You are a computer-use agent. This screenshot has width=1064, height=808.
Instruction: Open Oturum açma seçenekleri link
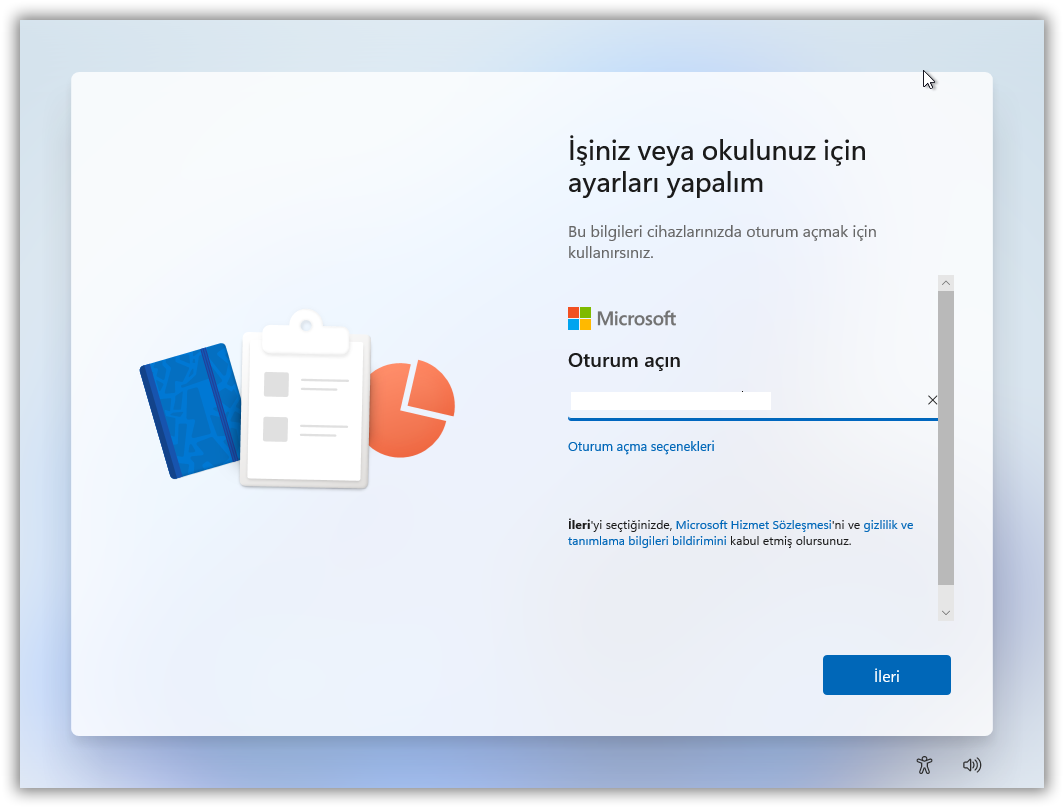[x=641, y=446]
